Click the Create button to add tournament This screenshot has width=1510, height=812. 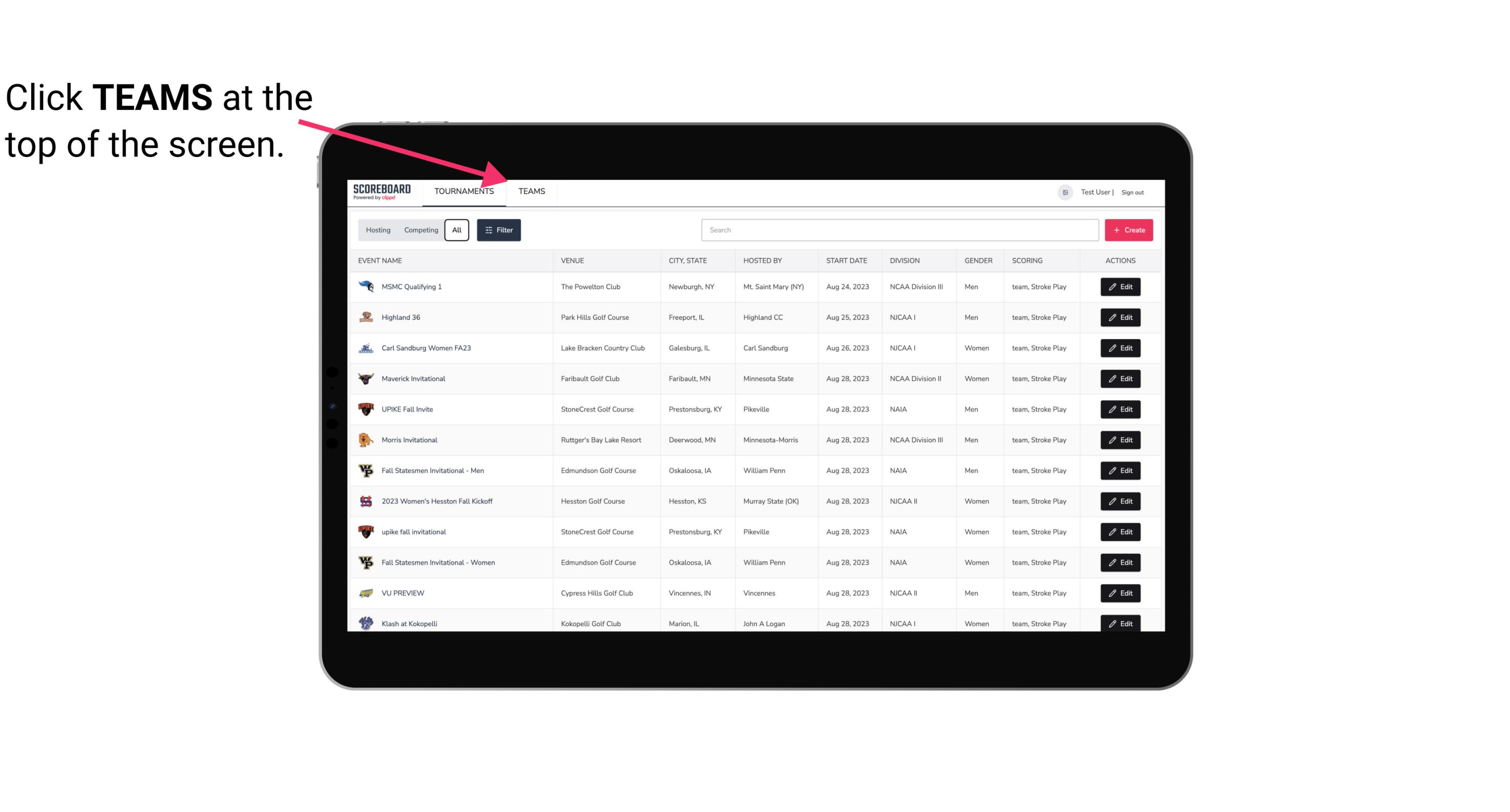click(1129, 230)
